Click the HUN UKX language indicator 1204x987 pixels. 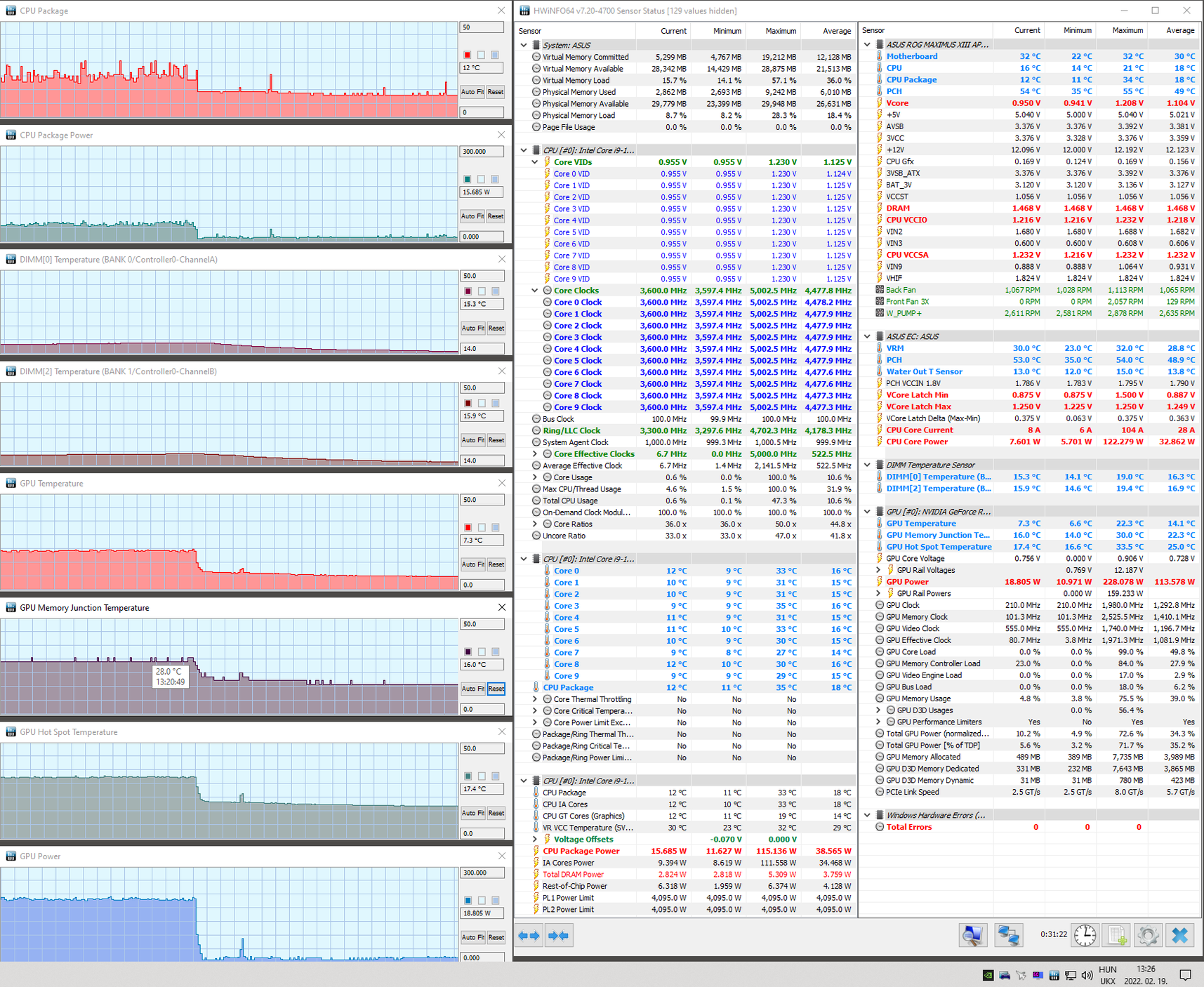click(x=1108, y=975)
